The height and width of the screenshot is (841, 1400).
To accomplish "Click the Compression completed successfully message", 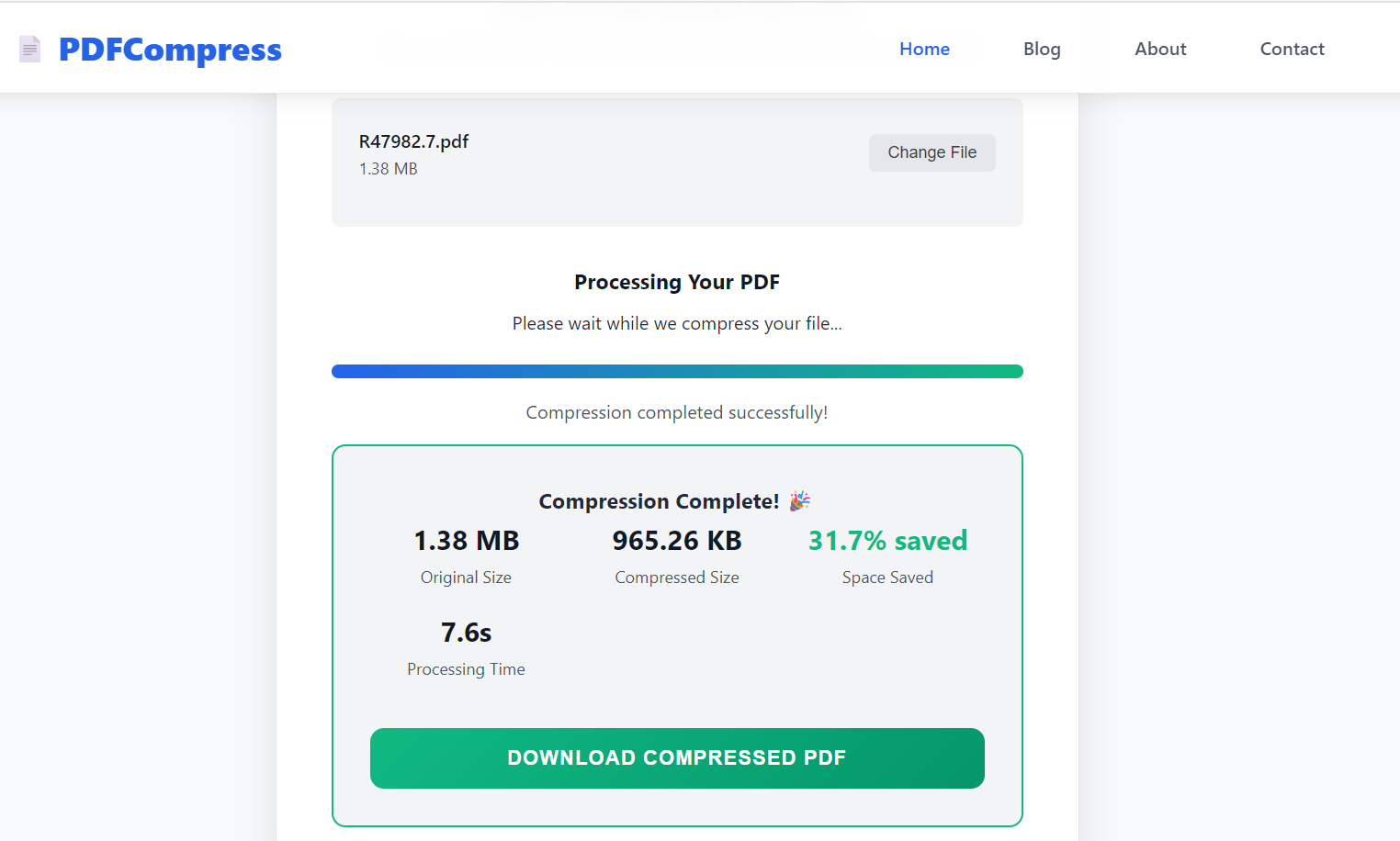I will coord(677,413).
